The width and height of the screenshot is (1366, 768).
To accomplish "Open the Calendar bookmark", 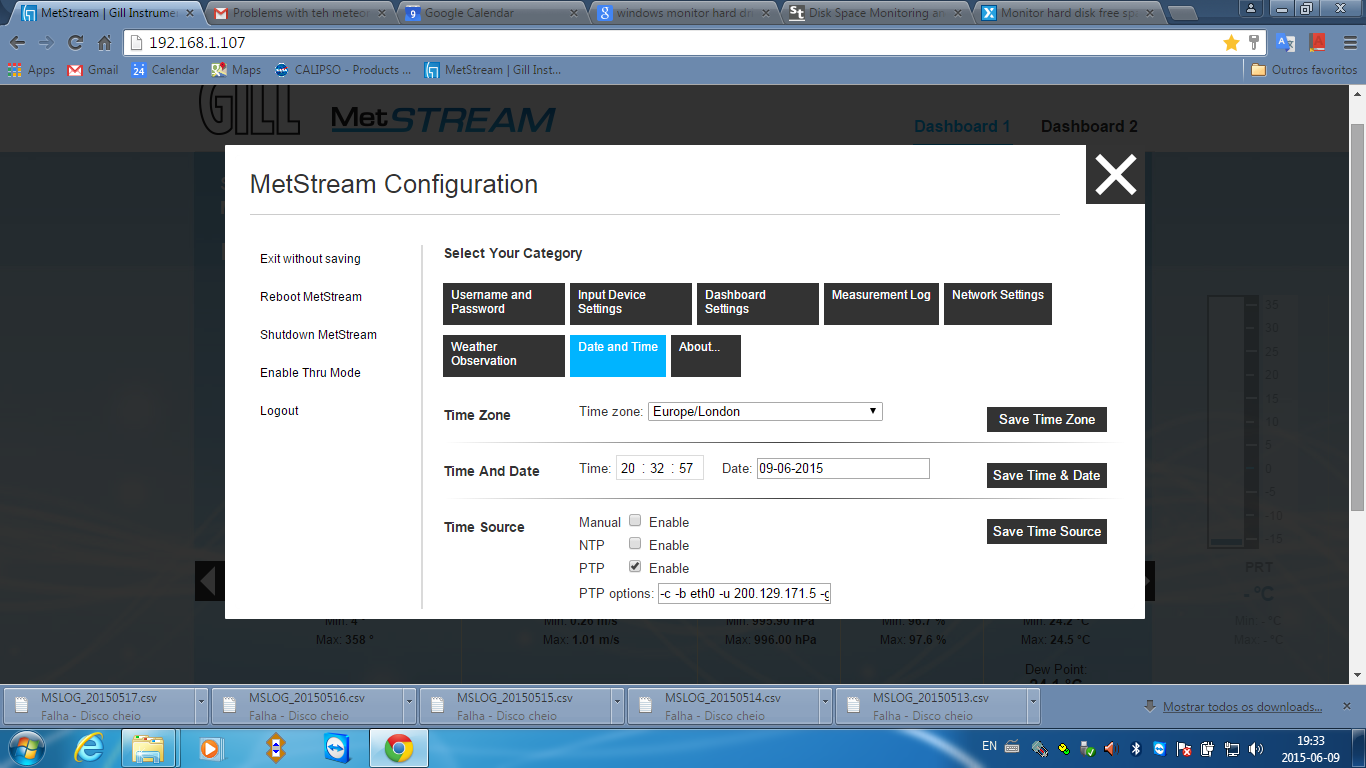I will point(165,70).
